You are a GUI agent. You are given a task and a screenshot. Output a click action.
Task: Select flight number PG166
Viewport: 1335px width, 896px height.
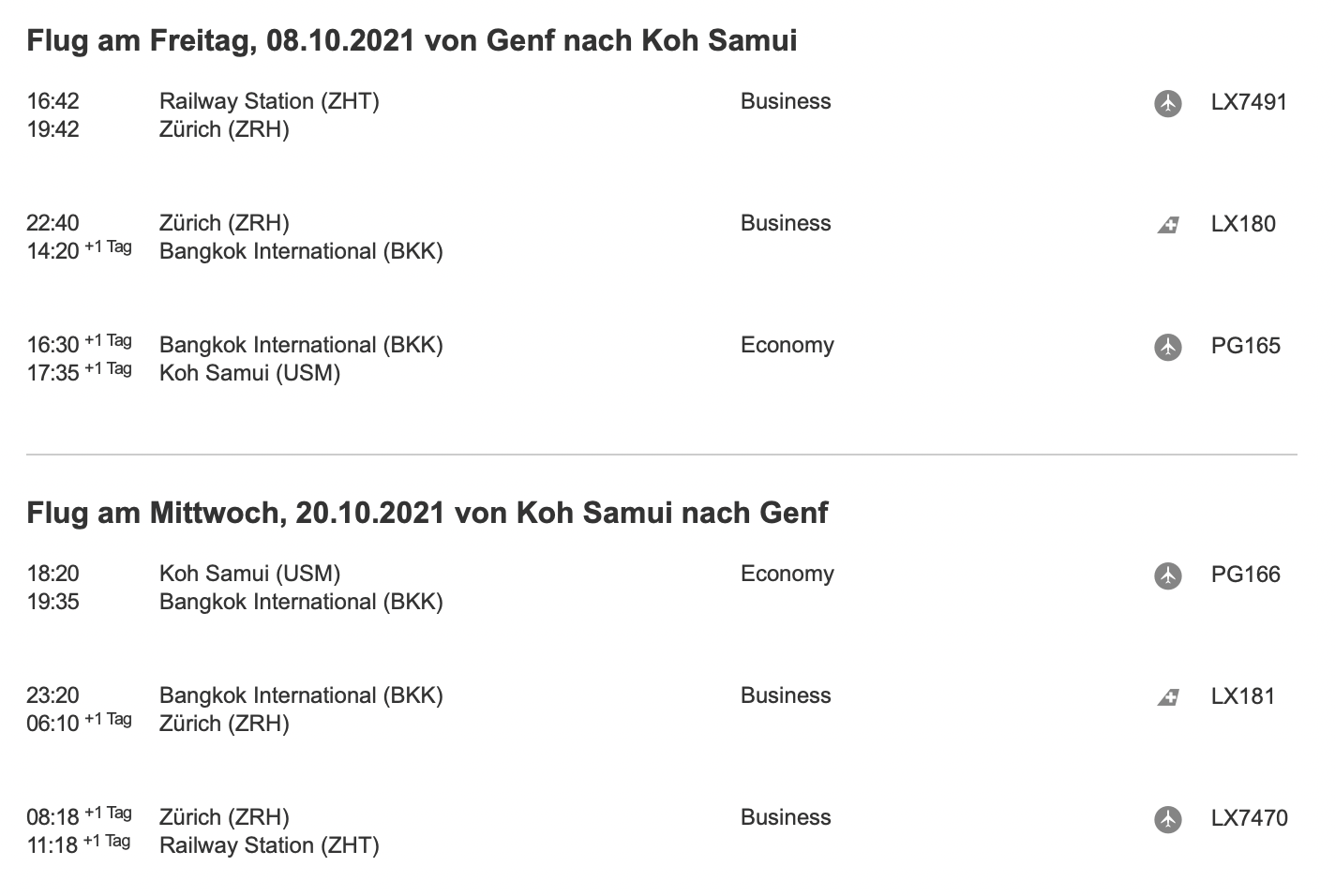1245,575
